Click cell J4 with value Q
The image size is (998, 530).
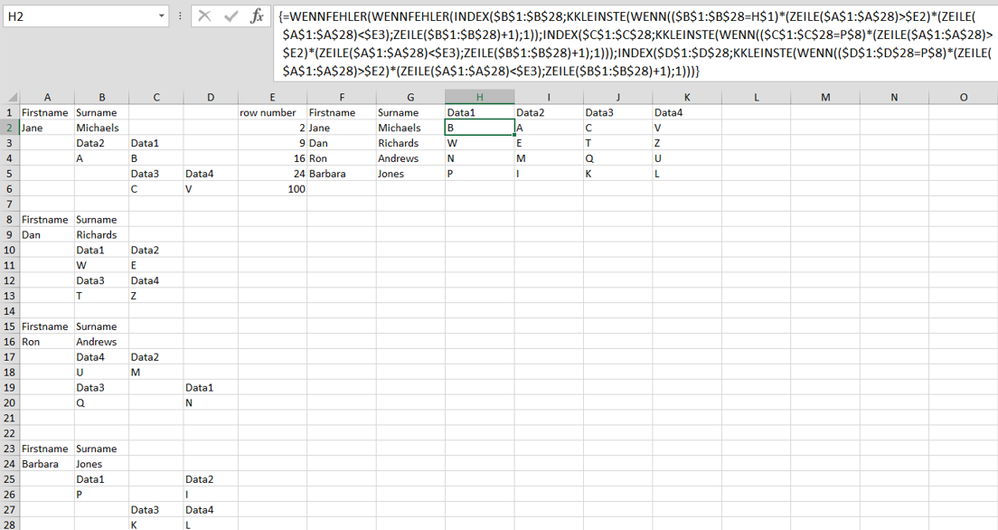618,158
